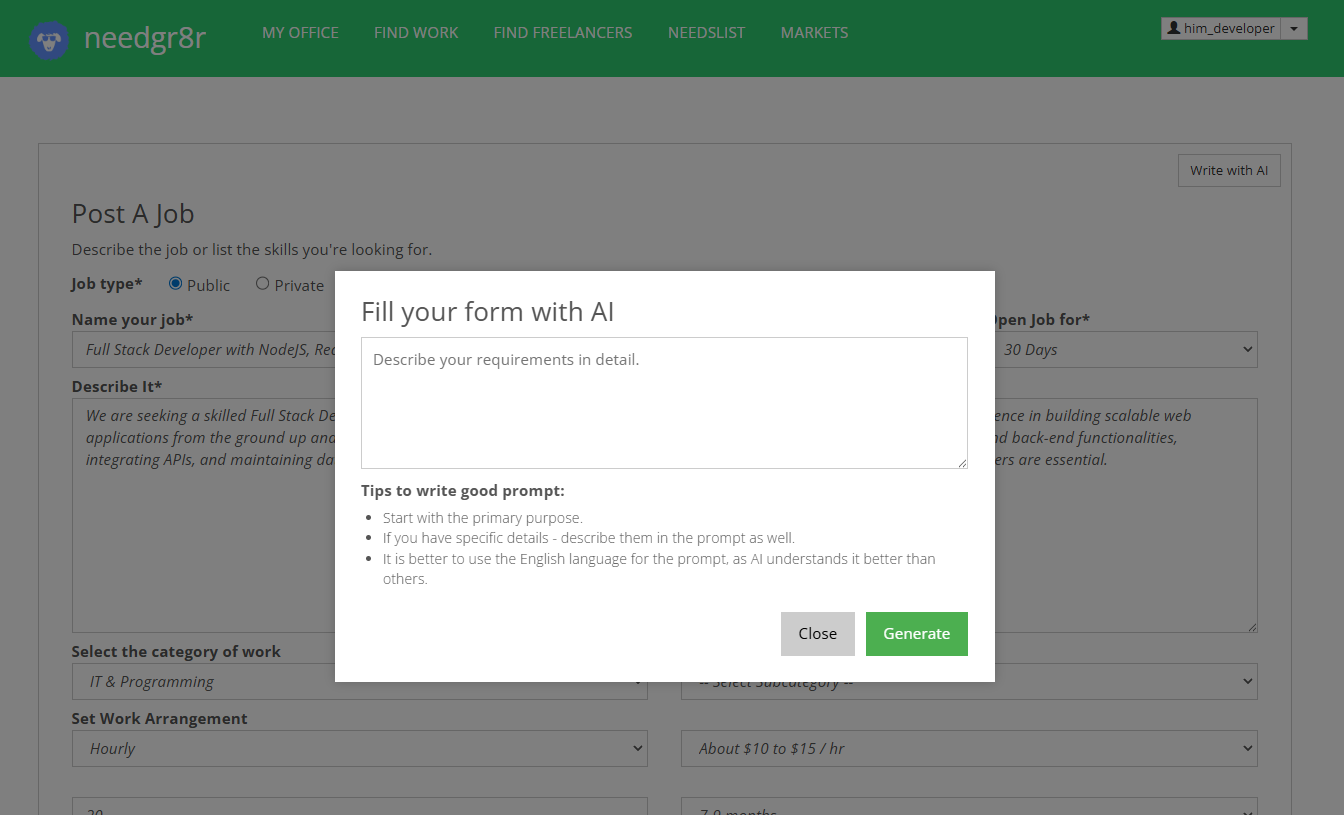This screenshot has height=815, width=1344.
Task: Click the Name your job input field
Action: [x=200, y=349]
